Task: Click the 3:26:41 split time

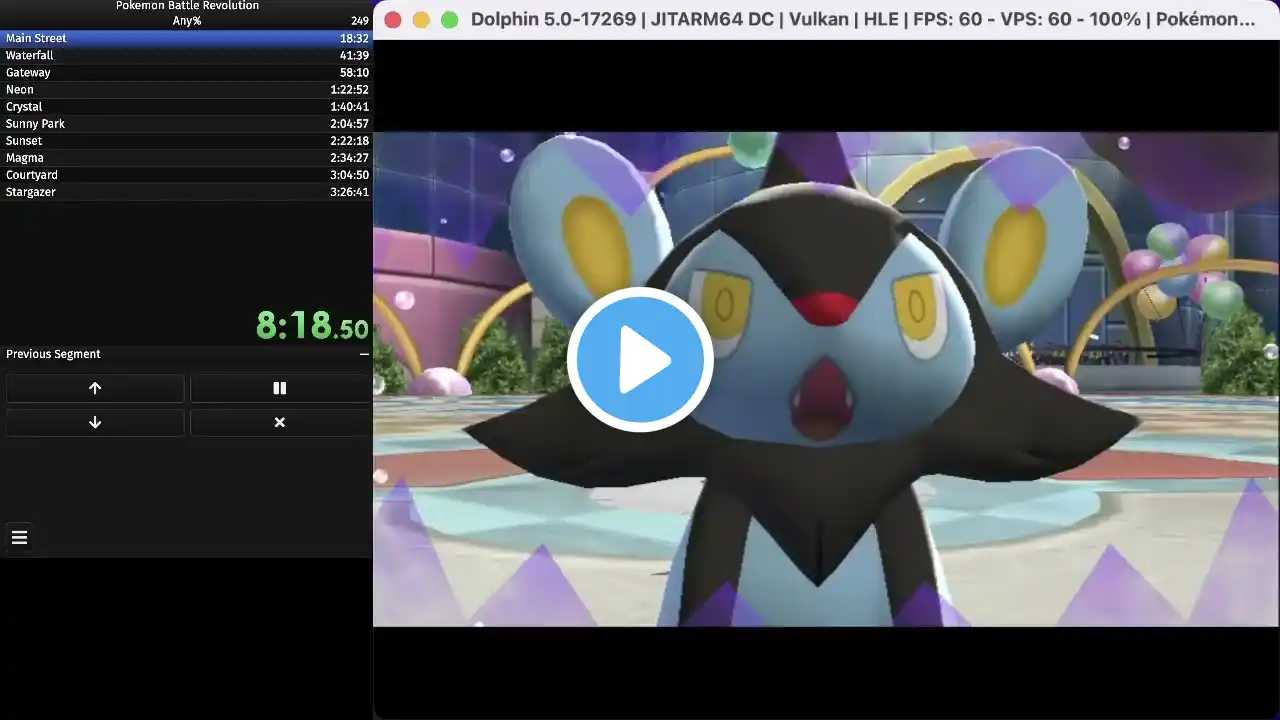Action: coord(349,191)
